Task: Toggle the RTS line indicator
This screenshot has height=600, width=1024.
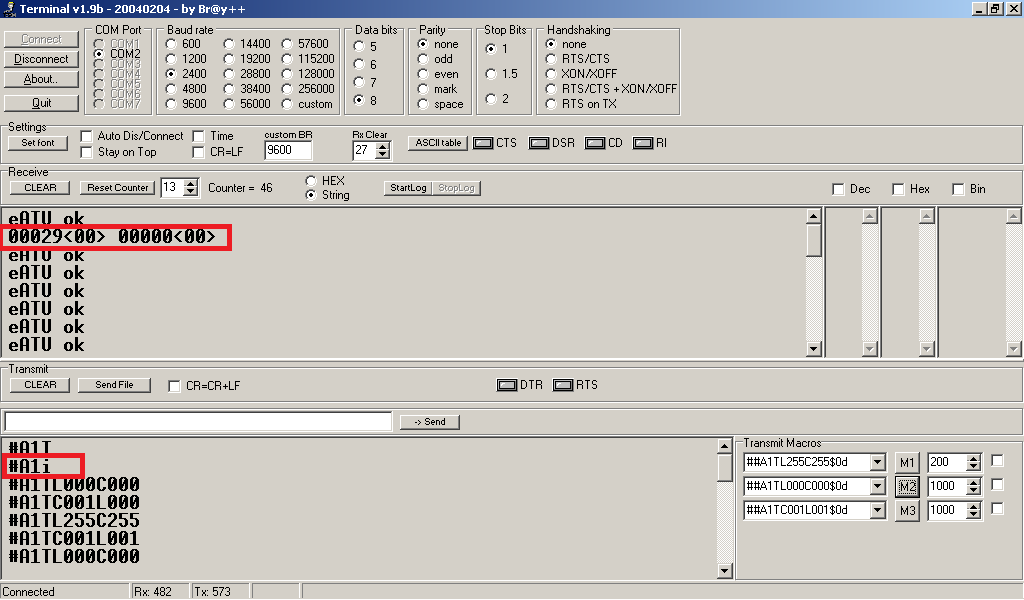Action: click(562, 385)
